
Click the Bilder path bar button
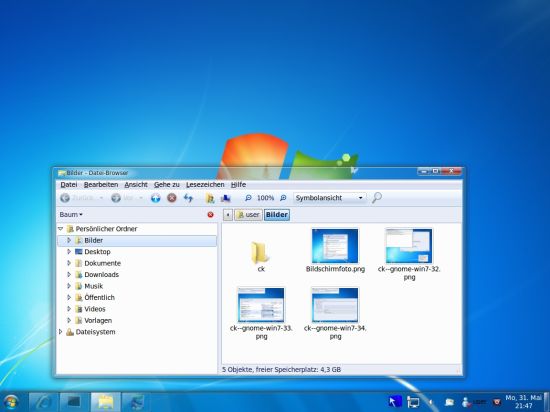click(x=277, y=215)
